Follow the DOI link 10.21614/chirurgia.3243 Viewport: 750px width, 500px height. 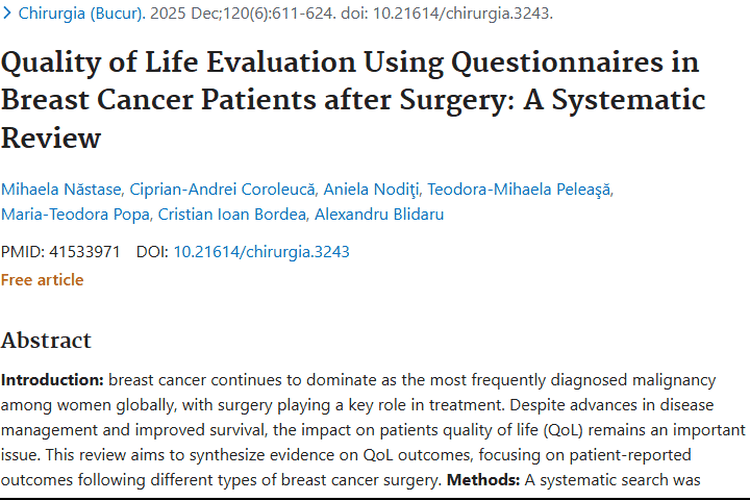[262, 252]
